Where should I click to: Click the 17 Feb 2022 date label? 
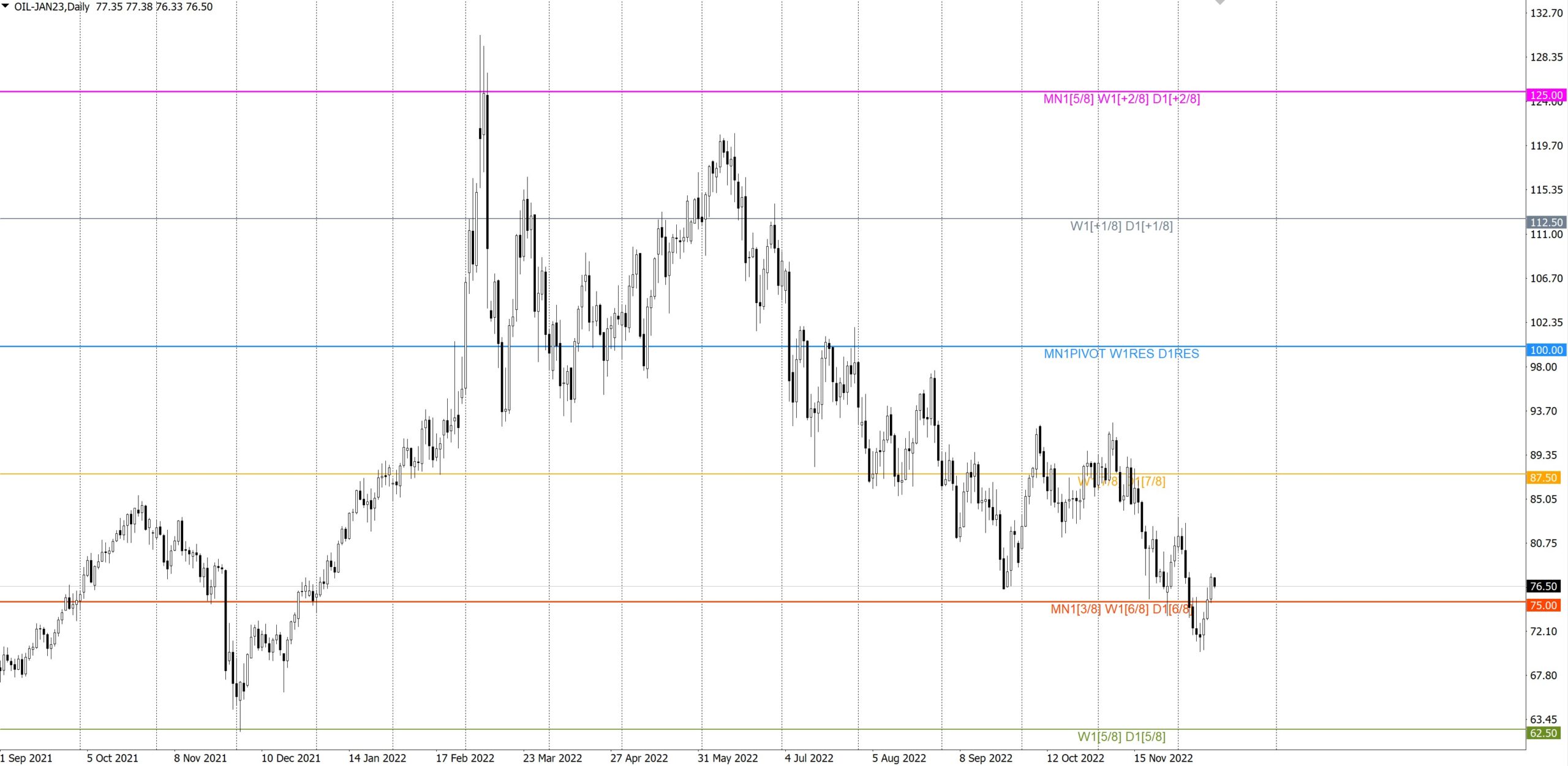(x=465, y=758)
